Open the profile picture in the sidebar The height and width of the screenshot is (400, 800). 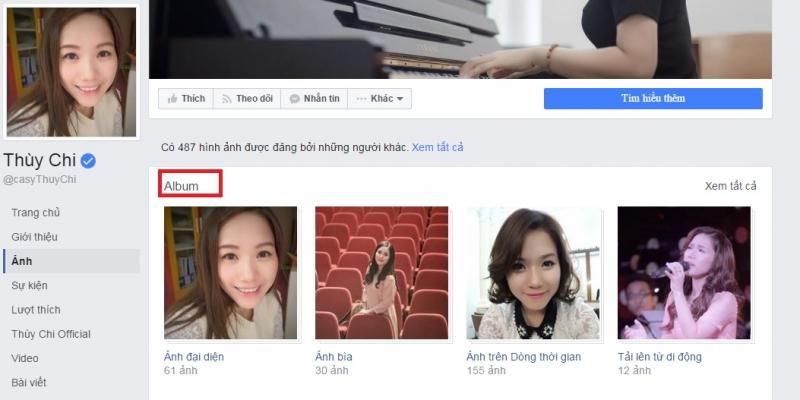71,73
